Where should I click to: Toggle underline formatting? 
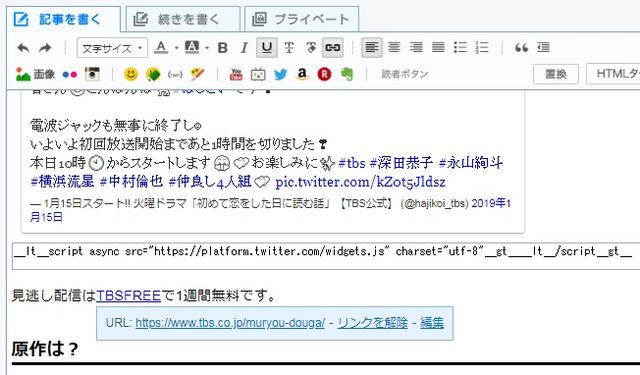coord(267,48)
